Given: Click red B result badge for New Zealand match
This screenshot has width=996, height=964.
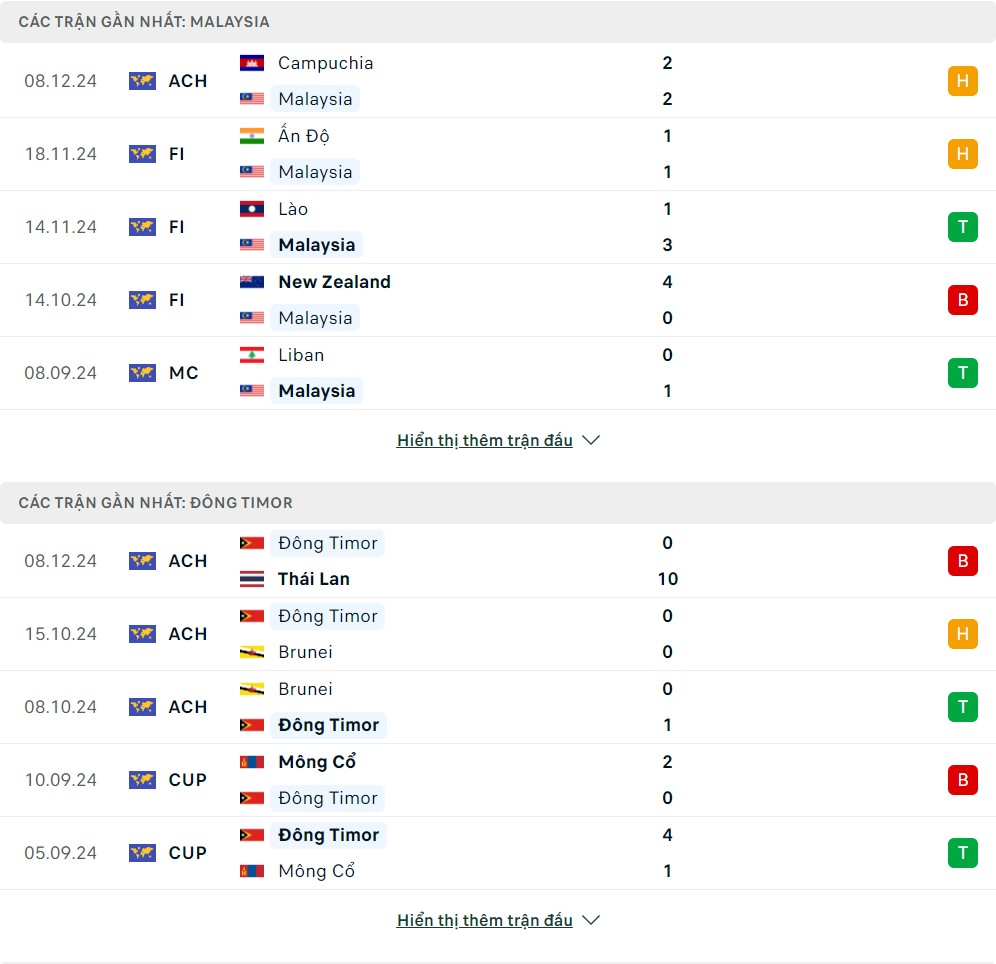Looking at the screenshot, I should coord(962,300).
